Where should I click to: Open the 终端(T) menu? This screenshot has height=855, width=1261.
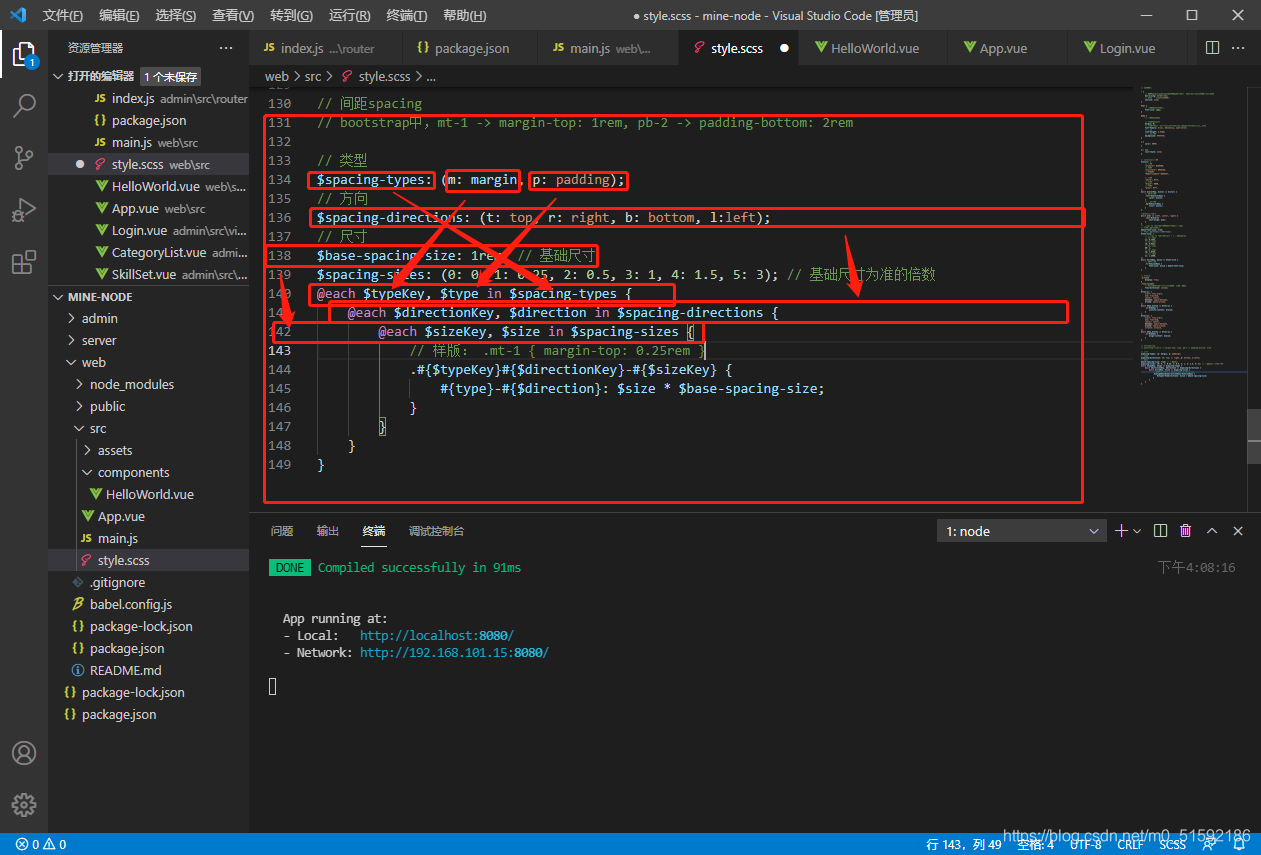pos(406,16)
